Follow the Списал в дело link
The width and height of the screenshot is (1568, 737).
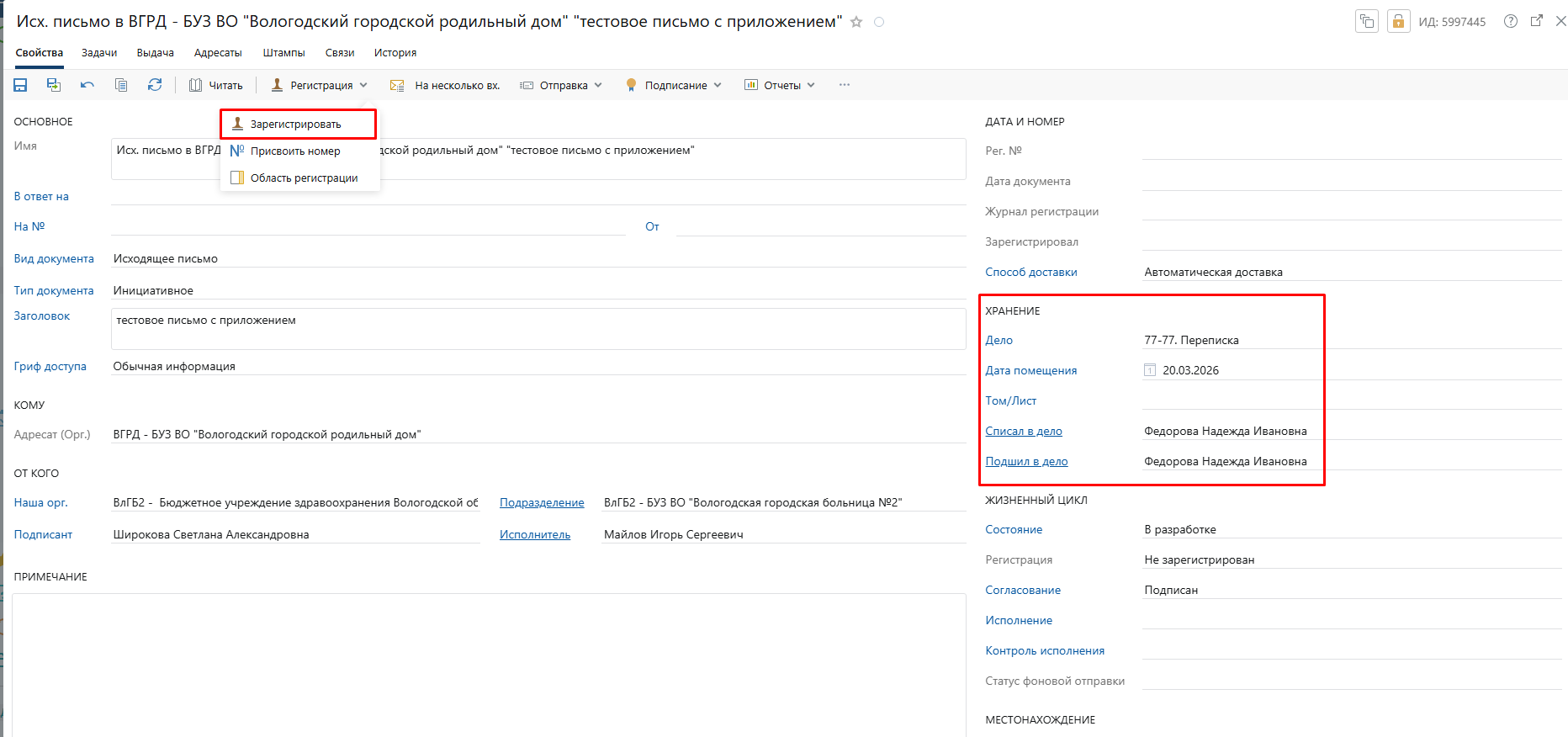[x=1024, y=431]
